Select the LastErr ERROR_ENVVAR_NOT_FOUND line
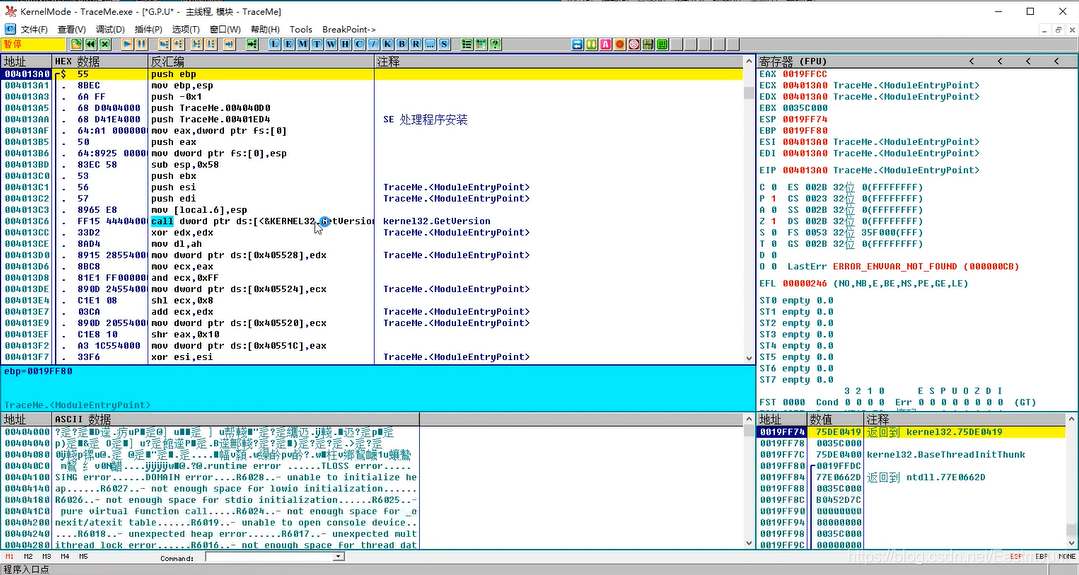Image resolution: width=1079 pixels, height=575 pixels. pyautogui.click(x=903, y=267)
